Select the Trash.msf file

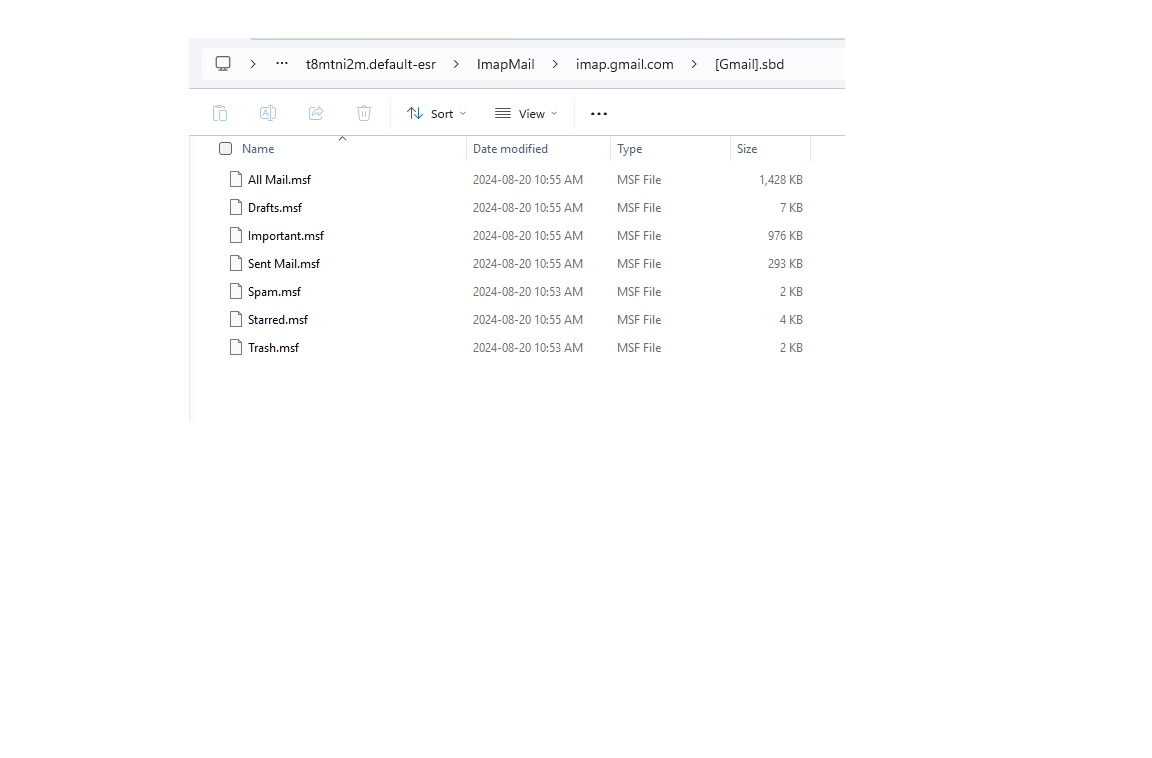pos(273,347)
